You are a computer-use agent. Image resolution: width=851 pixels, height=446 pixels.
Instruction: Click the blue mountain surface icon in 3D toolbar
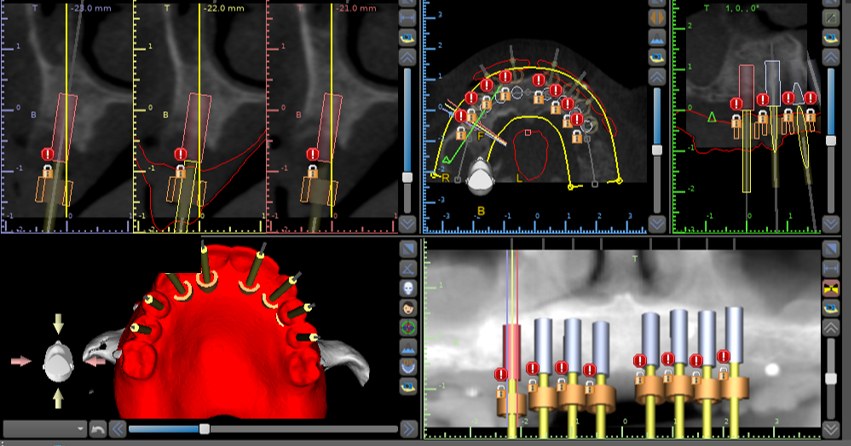[408, 347]
